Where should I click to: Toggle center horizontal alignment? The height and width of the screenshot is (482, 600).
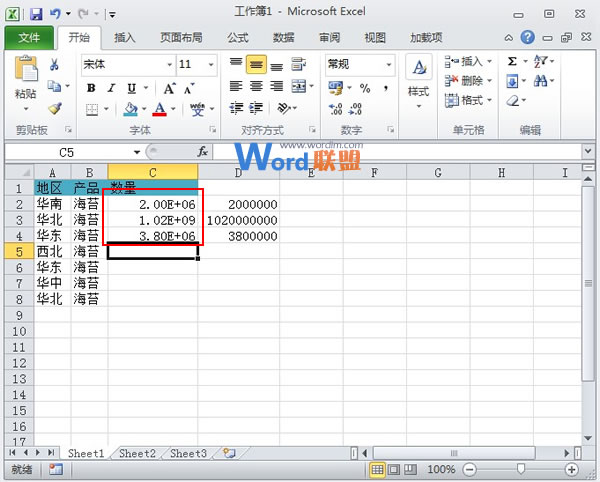click(255, 87)
